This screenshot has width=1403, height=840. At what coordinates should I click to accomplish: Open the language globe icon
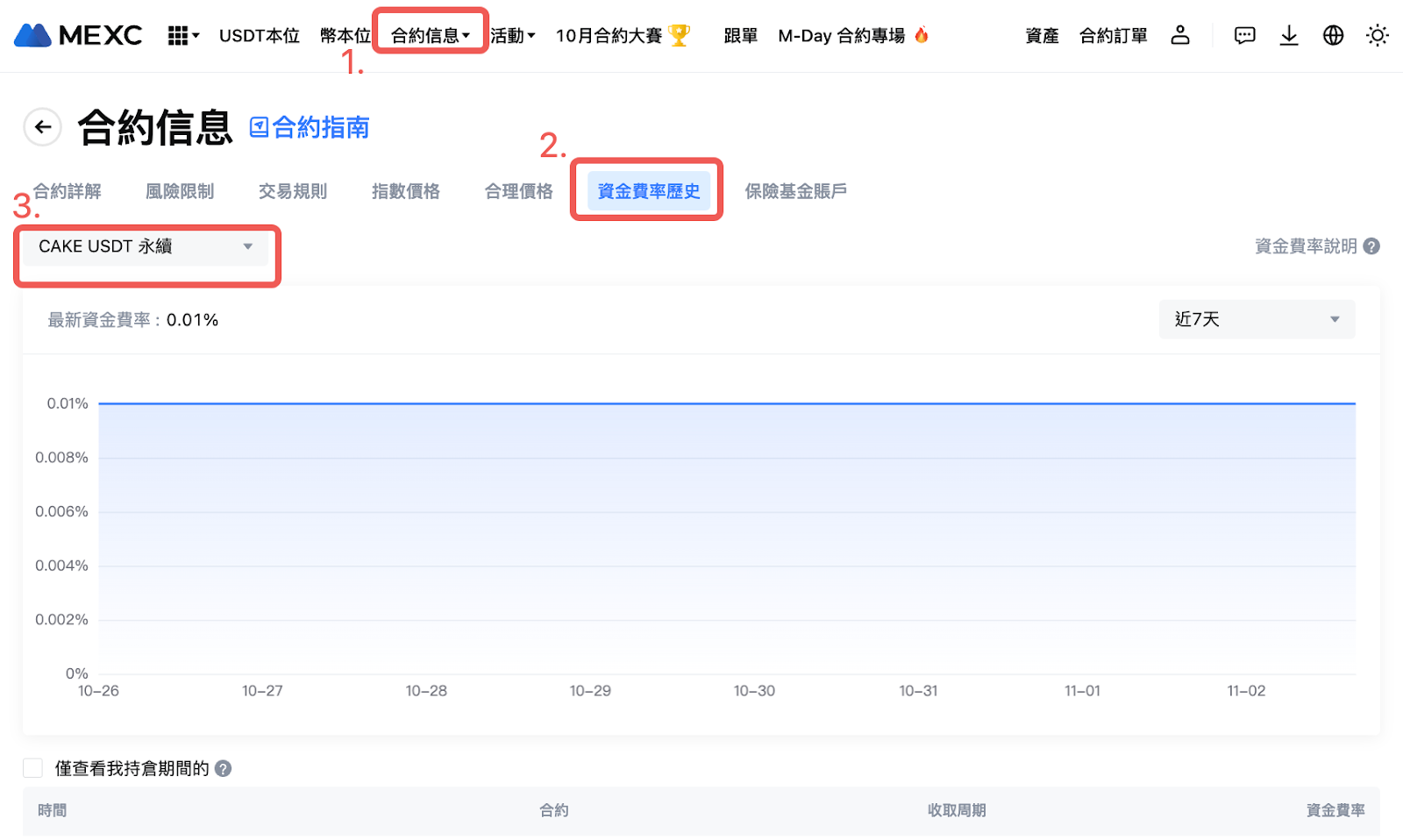pos(1333,35)
